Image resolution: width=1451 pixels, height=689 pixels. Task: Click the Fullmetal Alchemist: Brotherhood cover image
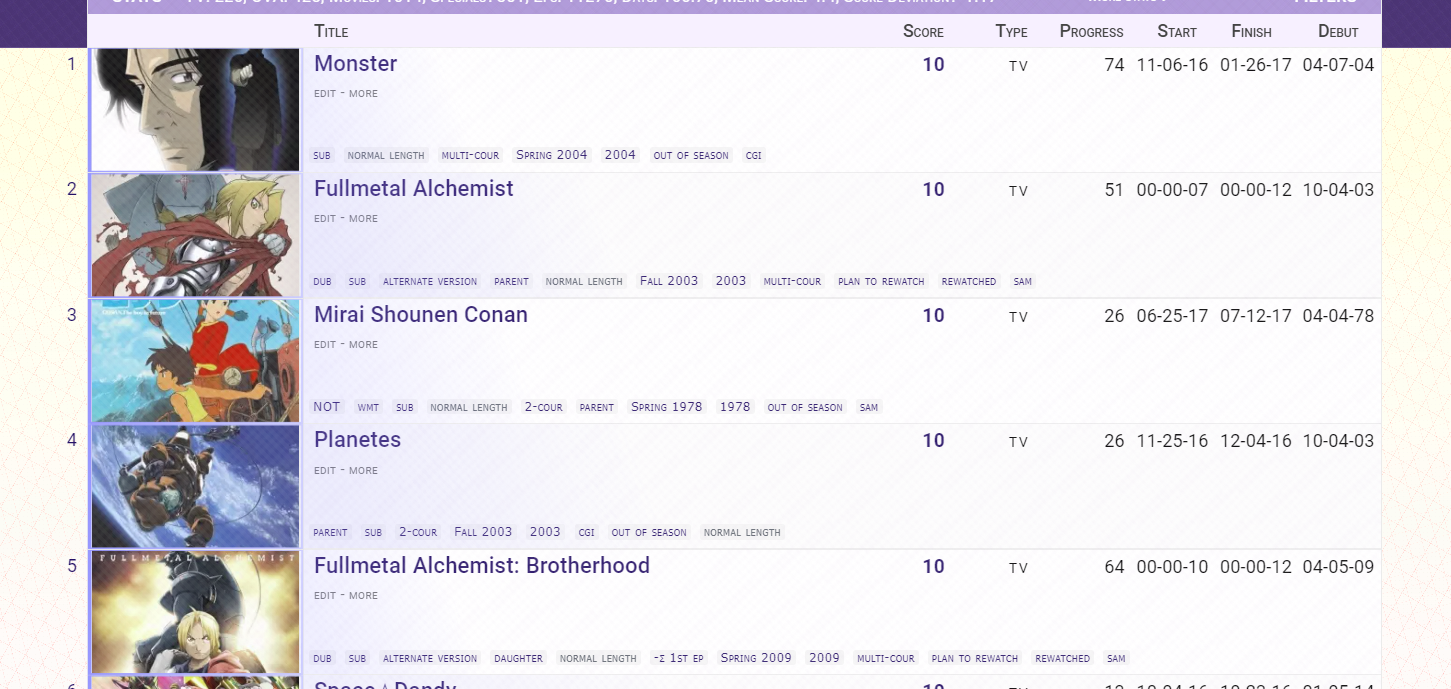(x=195, y=612)
